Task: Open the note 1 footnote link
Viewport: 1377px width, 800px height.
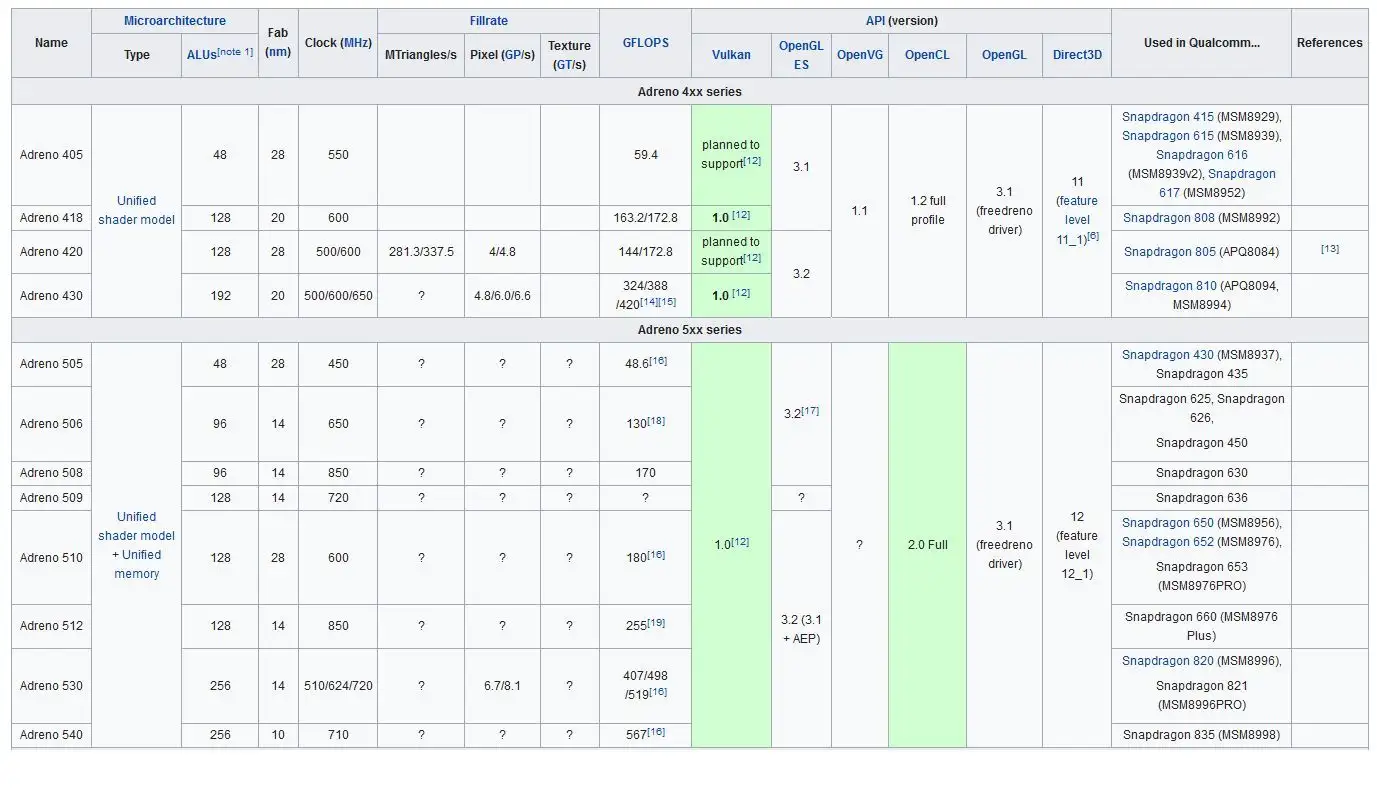Action: [235, 52]
